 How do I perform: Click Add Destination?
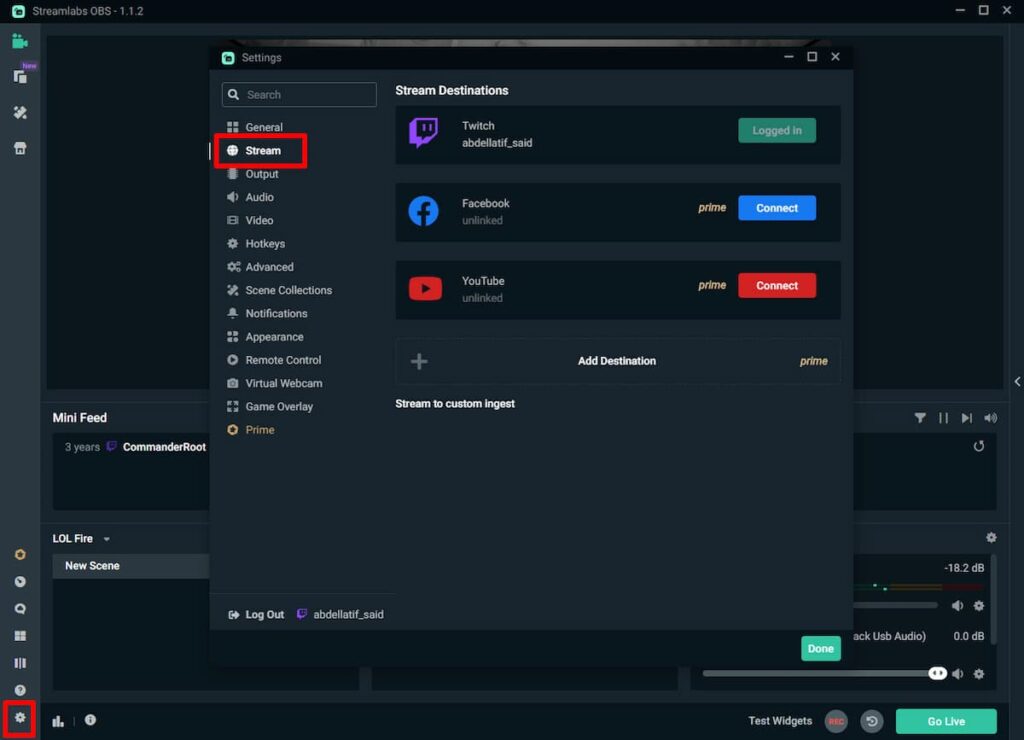coord(618,361)
